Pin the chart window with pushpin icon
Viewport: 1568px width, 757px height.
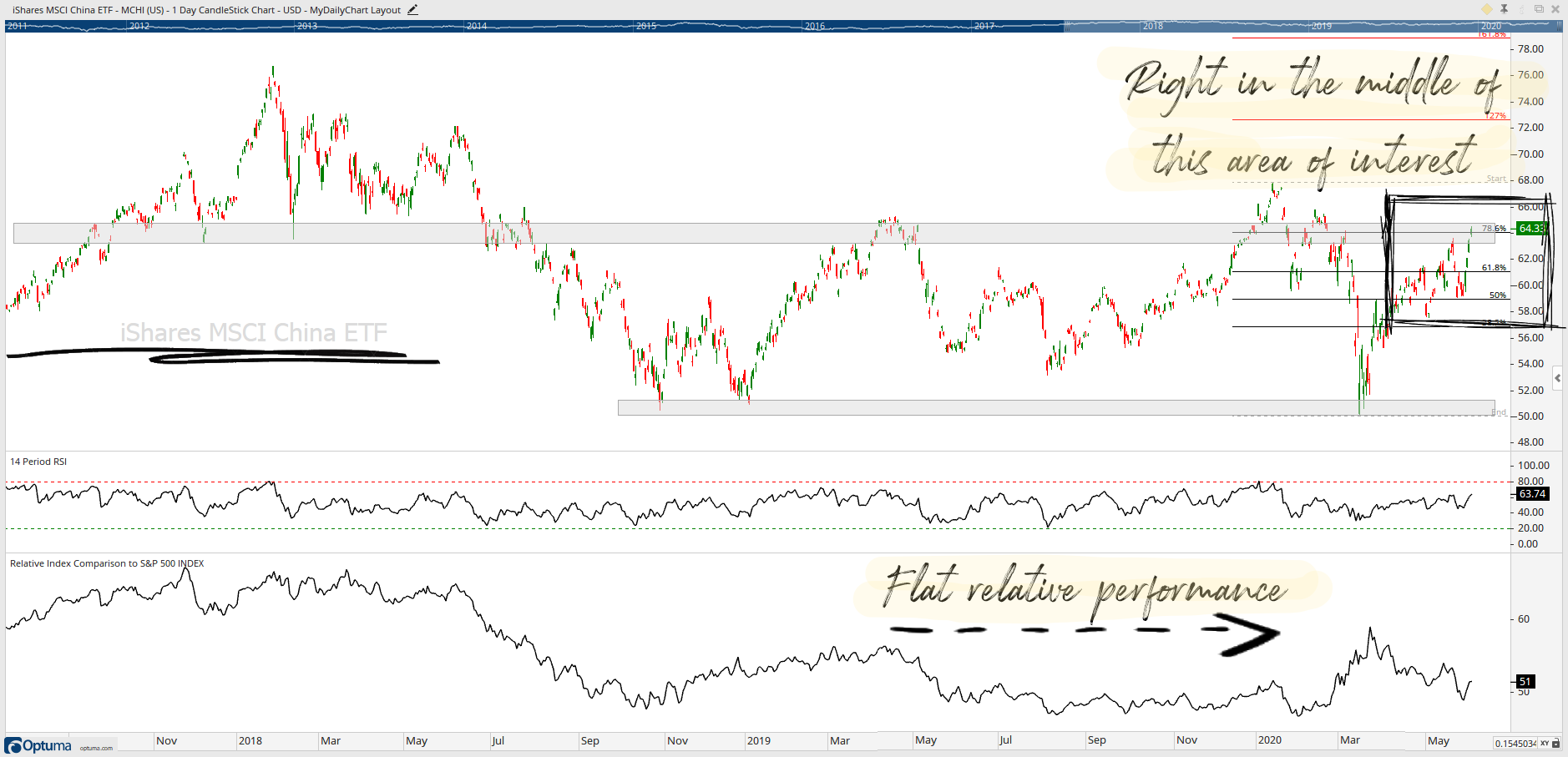pos(1504,9)
